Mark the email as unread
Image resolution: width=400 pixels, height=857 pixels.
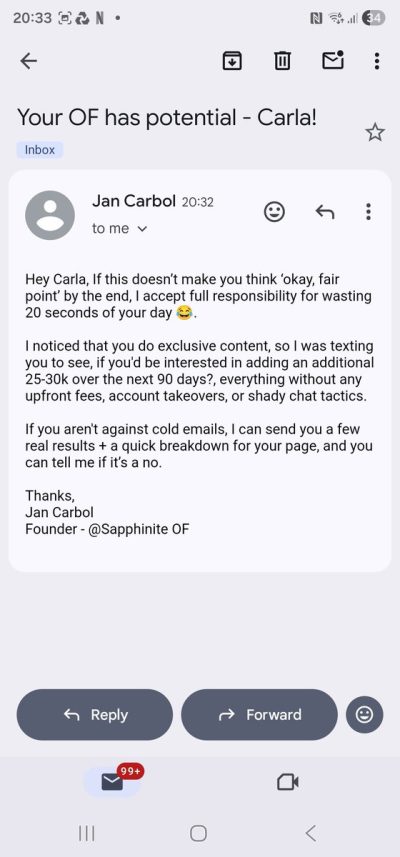[333, 61]
